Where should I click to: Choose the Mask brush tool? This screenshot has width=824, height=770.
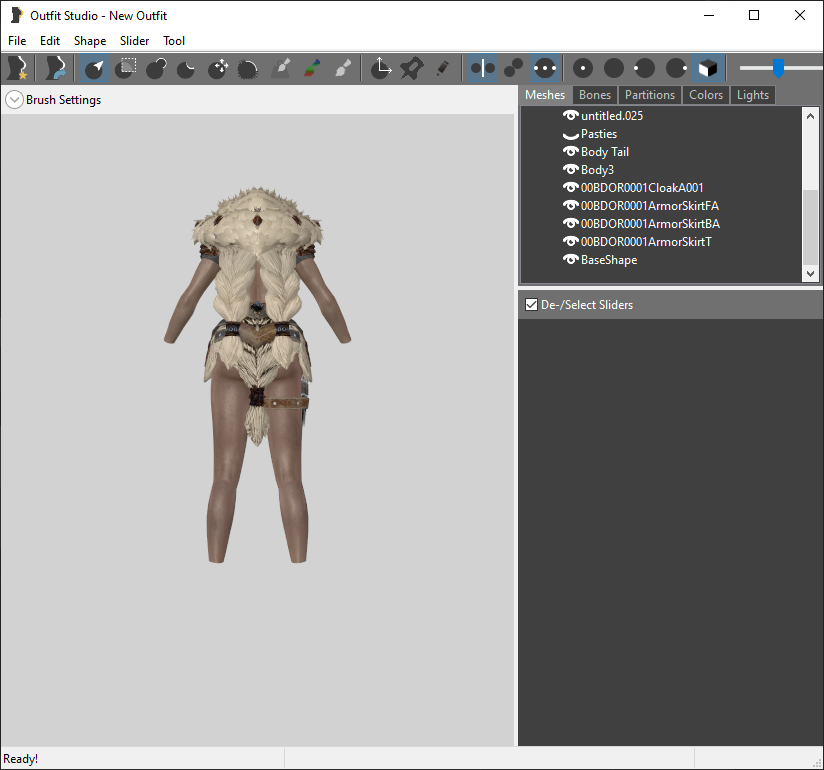pyautogui.click(x=126, y=68)
